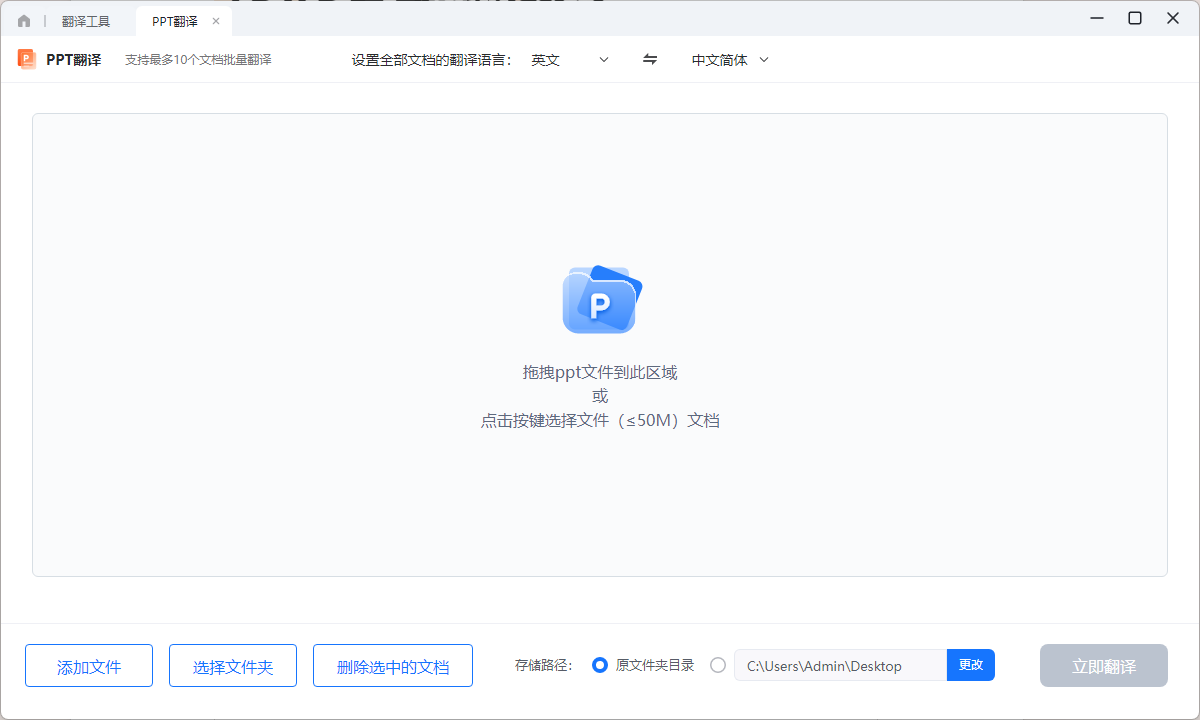Go to the home icon tab

click(24, 21)
